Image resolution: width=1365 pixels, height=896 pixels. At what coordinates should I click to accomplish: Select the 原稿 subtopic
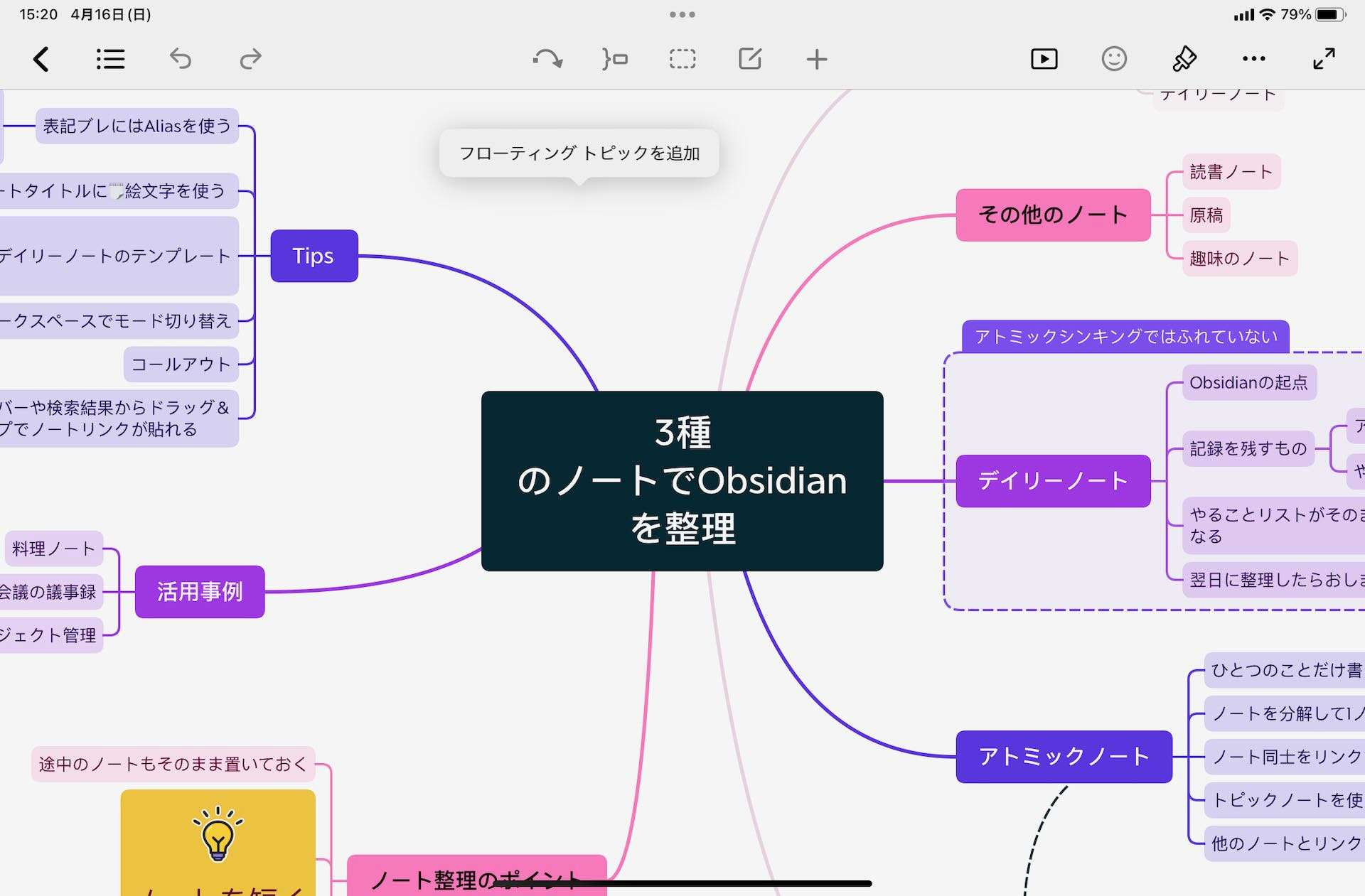(1206, 215)
